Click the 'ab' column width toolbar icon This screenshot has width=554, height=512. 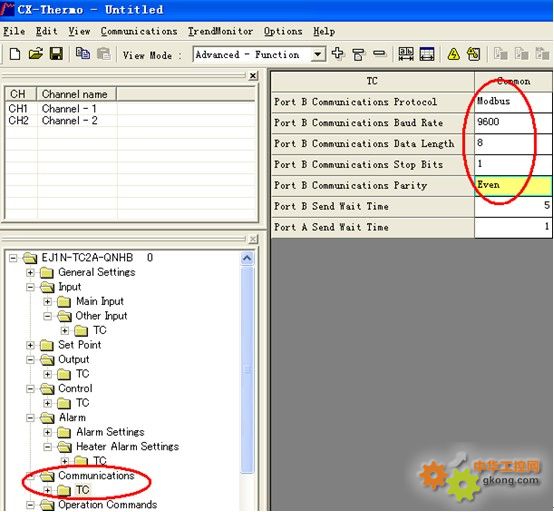pyautogui.click(x=406, y=54)
